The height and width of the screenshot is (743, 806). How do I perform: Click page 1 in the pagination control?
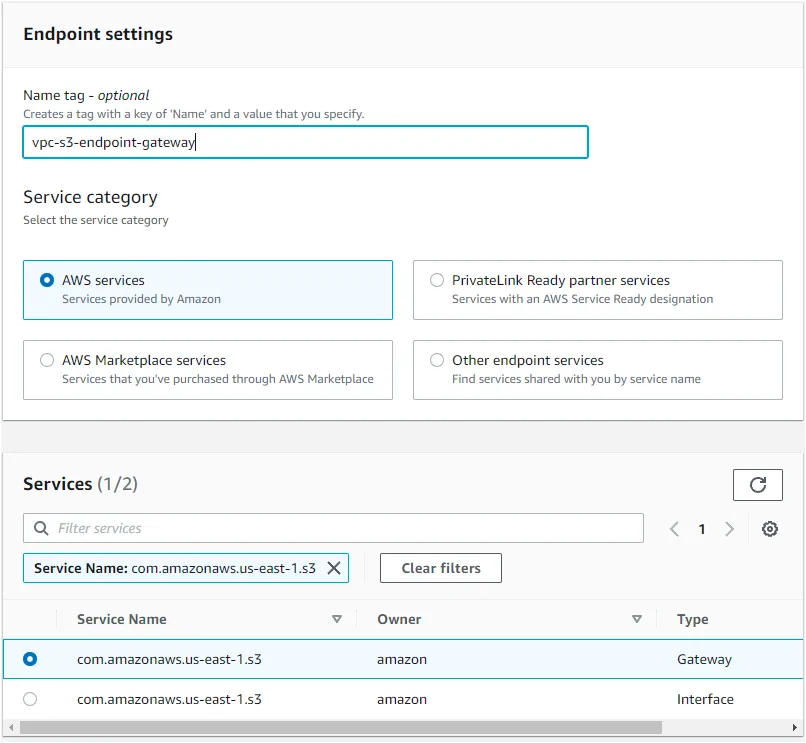[x=701, y=528]
